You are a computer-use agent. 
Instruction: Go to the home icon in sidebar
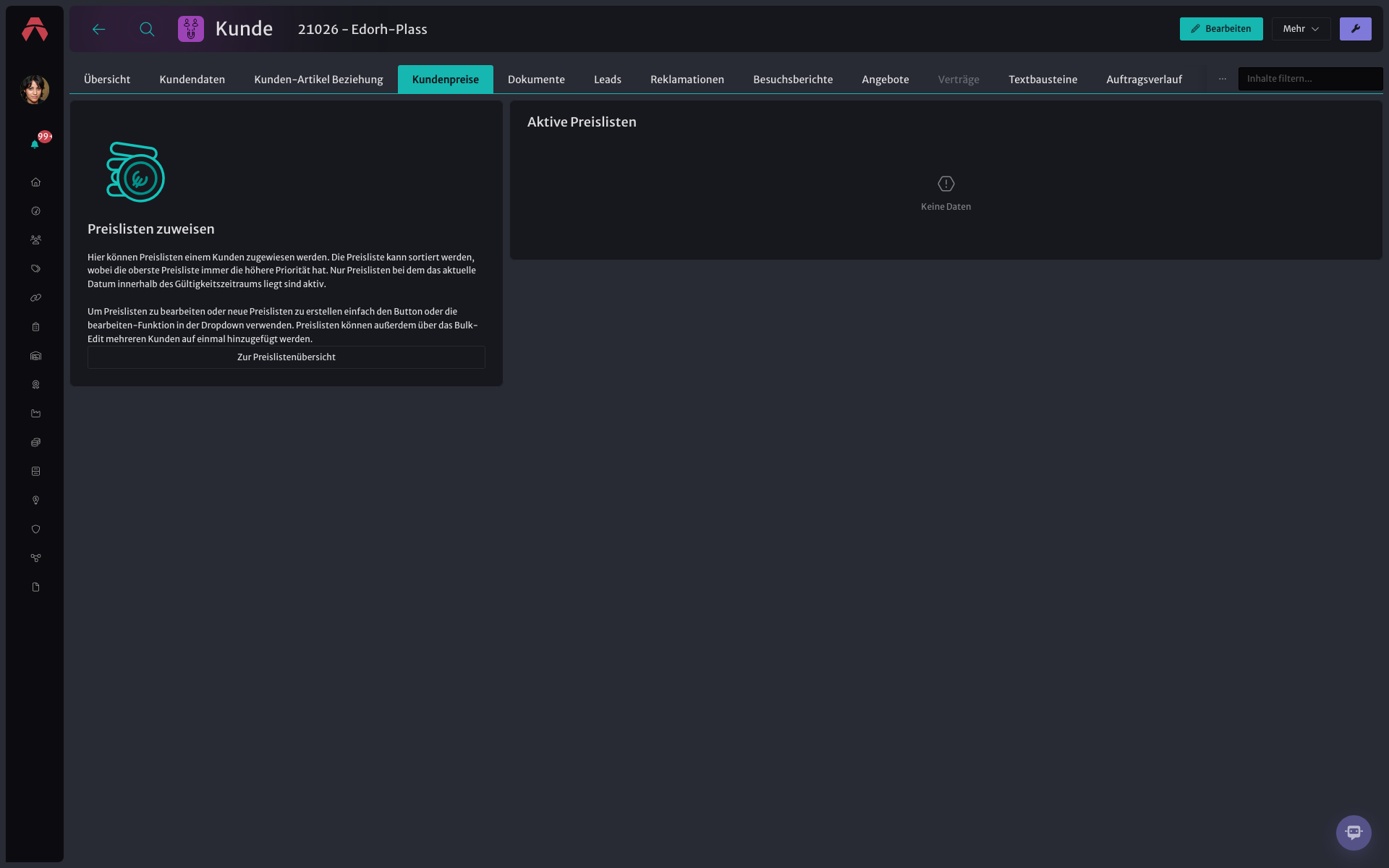point(35,182)
